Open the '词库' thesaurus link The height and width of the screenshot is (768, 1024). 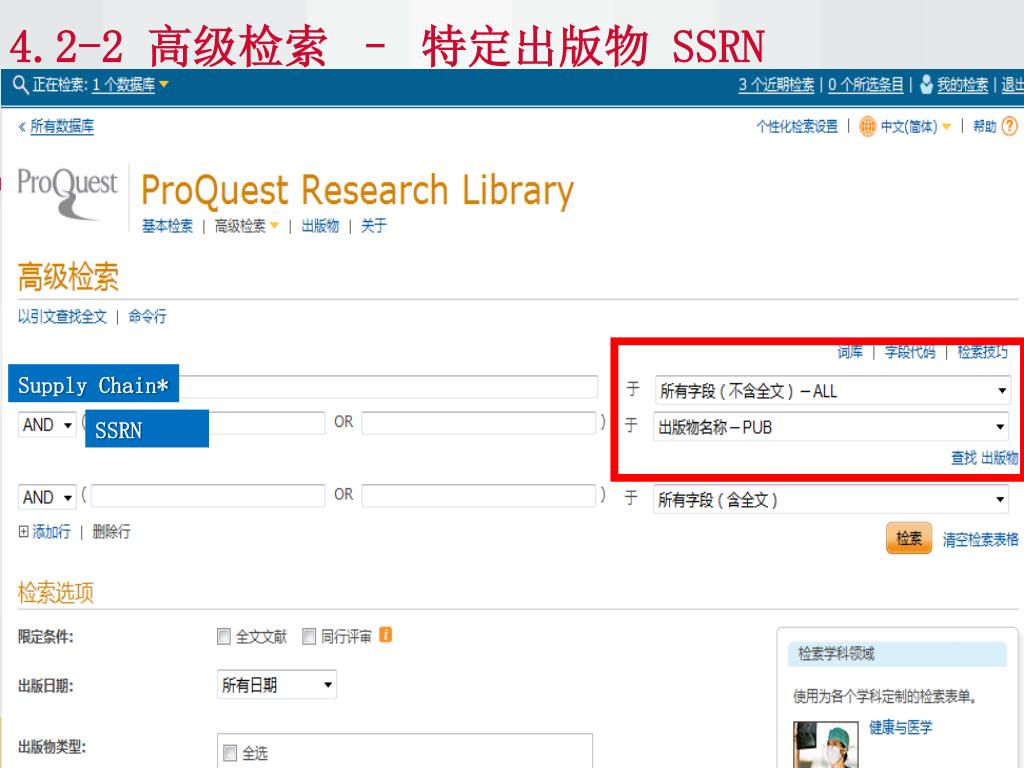(x=850, y=352)
